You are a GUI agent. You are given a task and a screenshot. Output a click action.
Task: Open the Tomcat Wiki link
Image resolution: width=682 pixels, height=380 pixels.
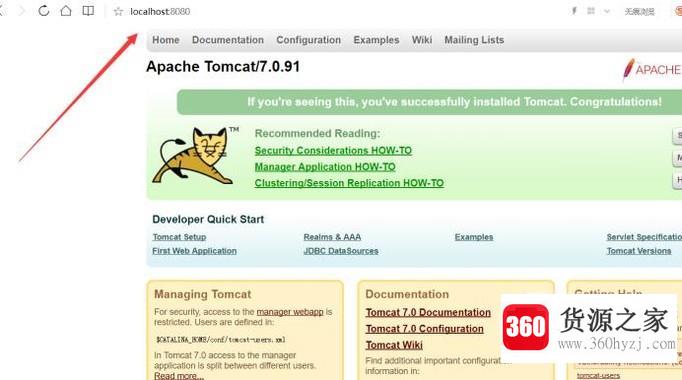(x=394, y=345)
